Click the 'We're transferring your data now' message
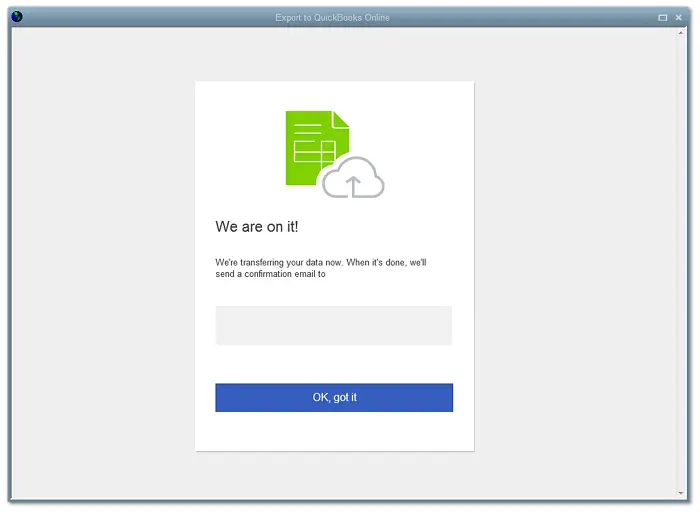This screenshot has height=512, width=700. [321, 268]
